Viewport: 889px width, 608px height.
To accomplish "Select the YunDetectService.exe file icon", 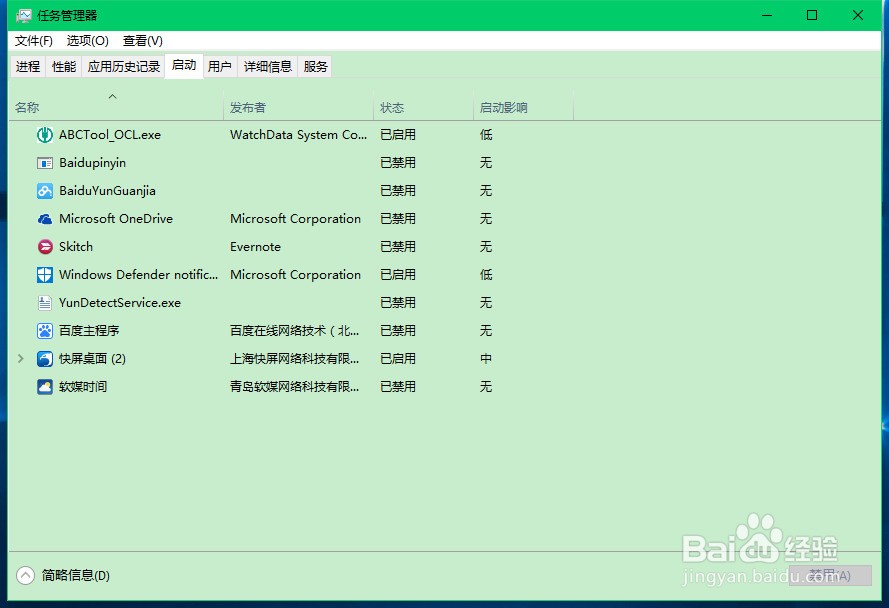I will tap(45, 303).
